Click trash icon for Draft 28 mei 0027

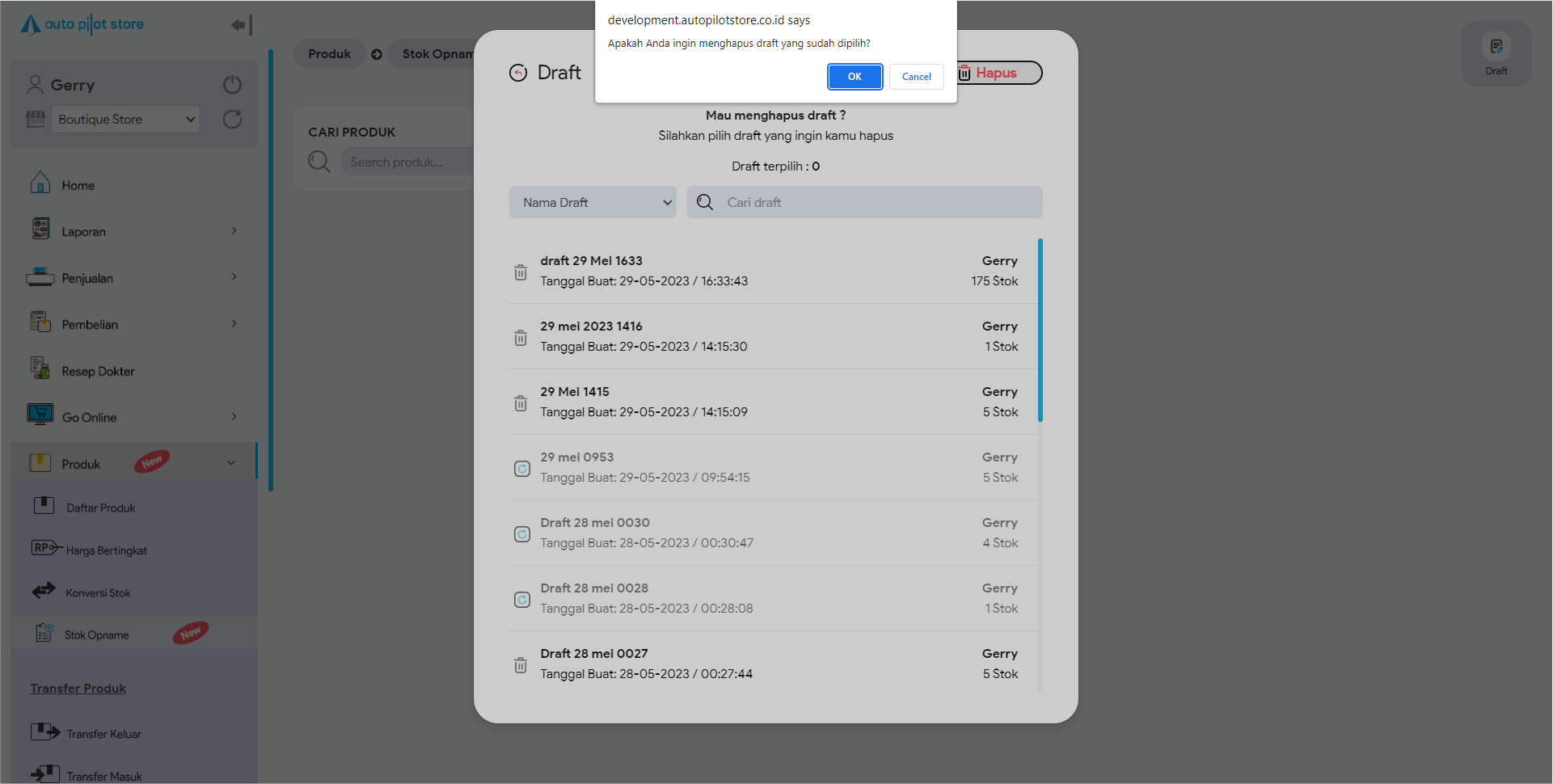[x=521, y=665]
